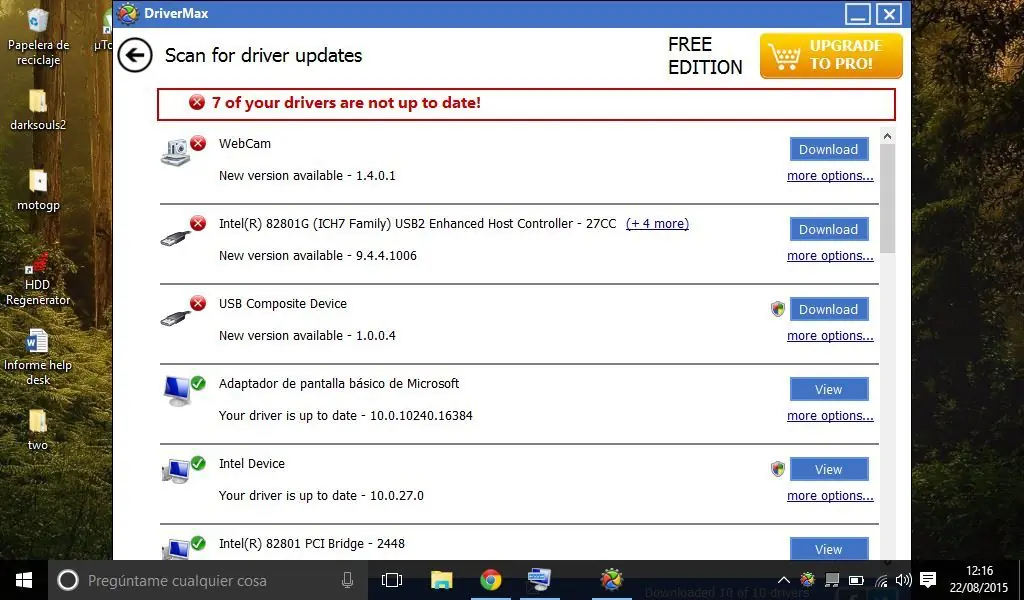Click the Intel USB2 Host Controller device icon
This screenshot has height=600, width=1024.
pos(176,238)
